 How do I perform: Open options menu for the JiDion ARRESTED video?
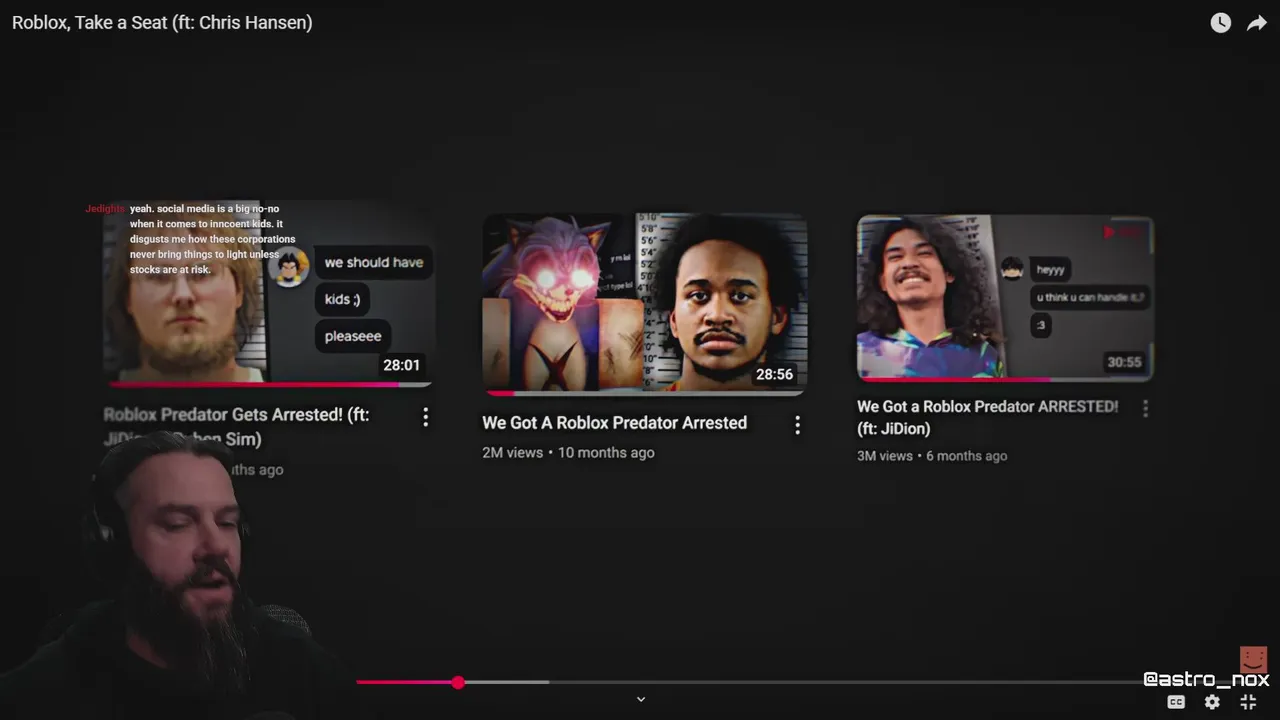1145,408
